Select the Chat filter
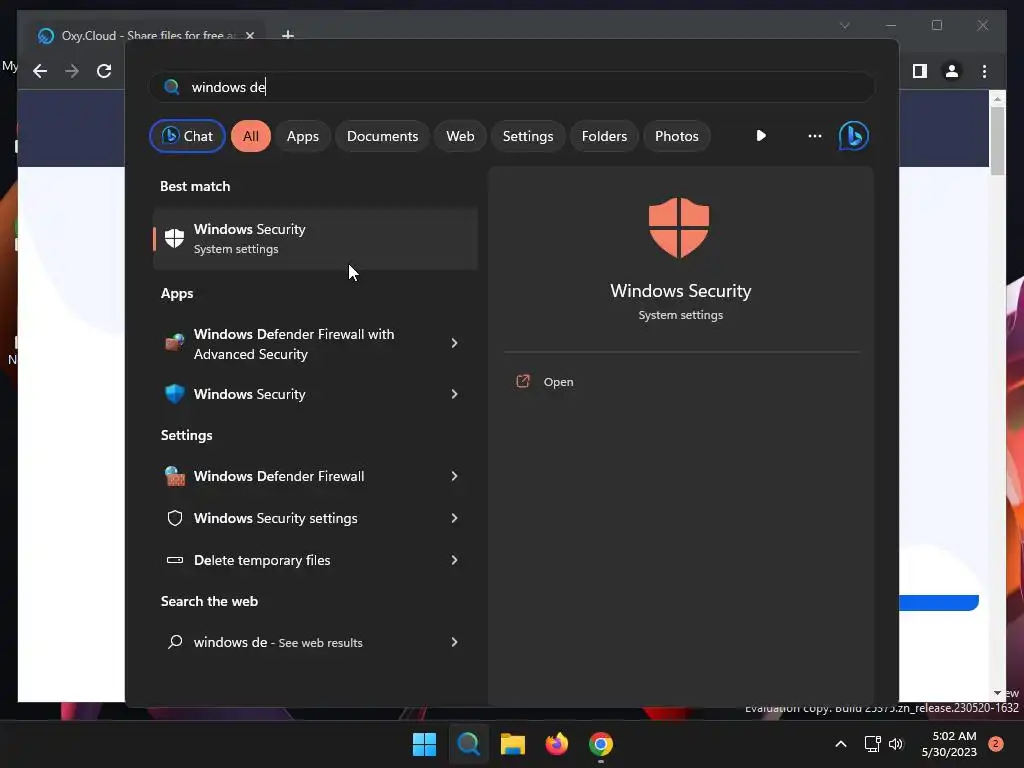Viewport: 1024px width, 768px height. [x=187, y=136]
